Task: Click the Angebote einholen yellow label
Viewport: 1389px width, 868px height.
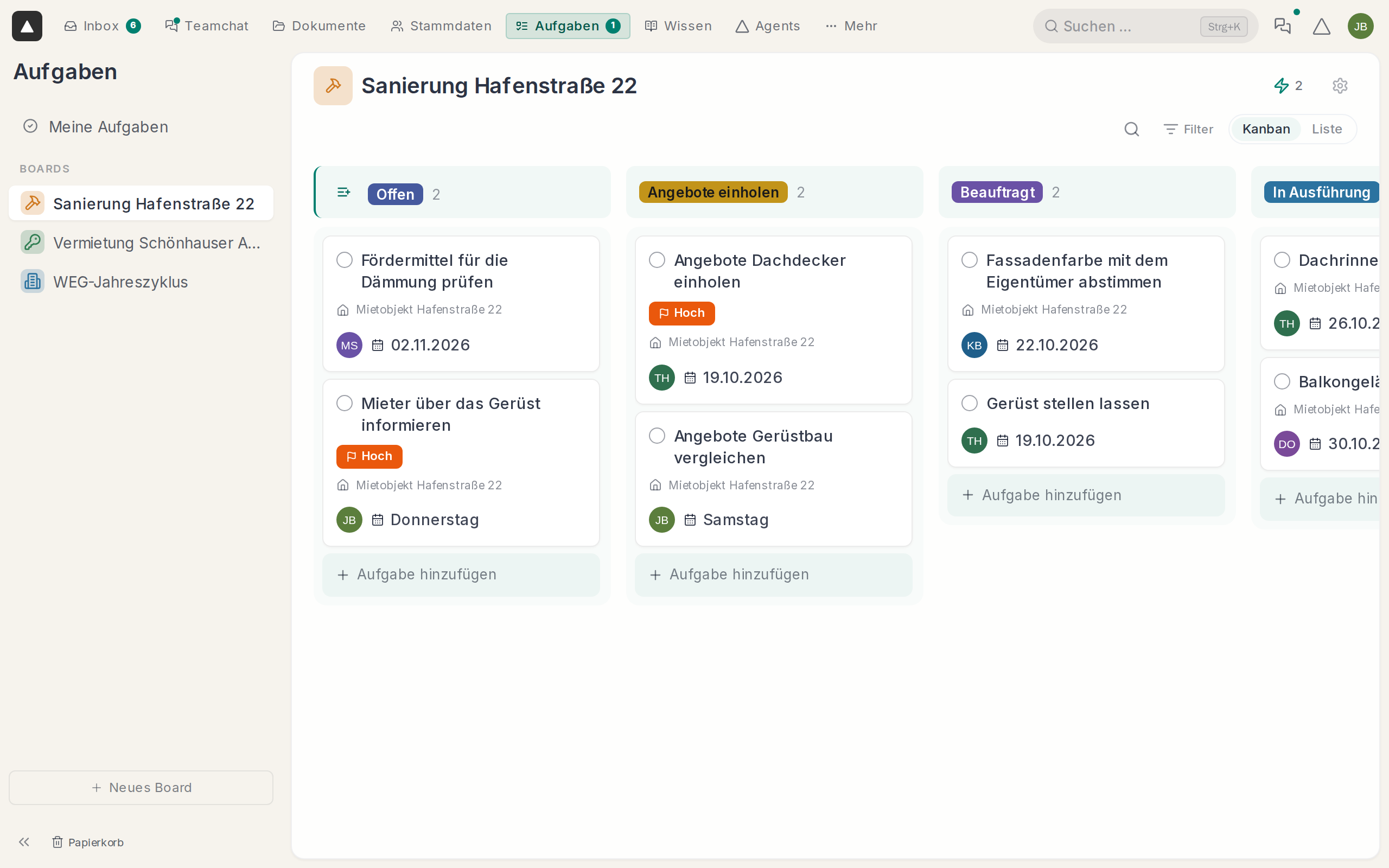Action: (x=713, y=192)
